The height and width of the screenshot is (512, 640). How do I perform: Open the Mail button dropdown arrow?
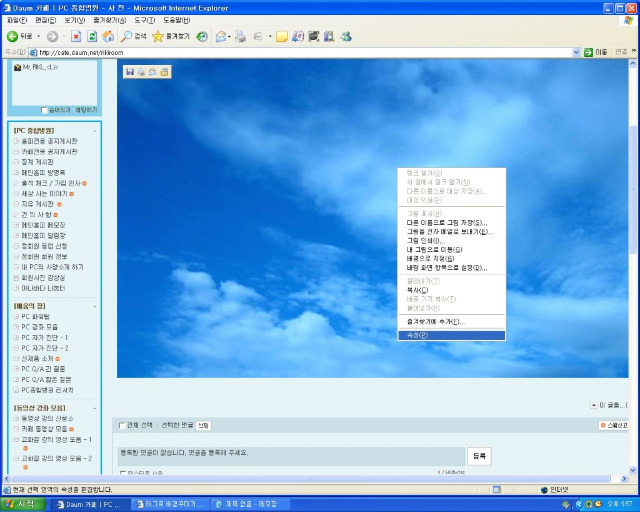pos(229,37)
